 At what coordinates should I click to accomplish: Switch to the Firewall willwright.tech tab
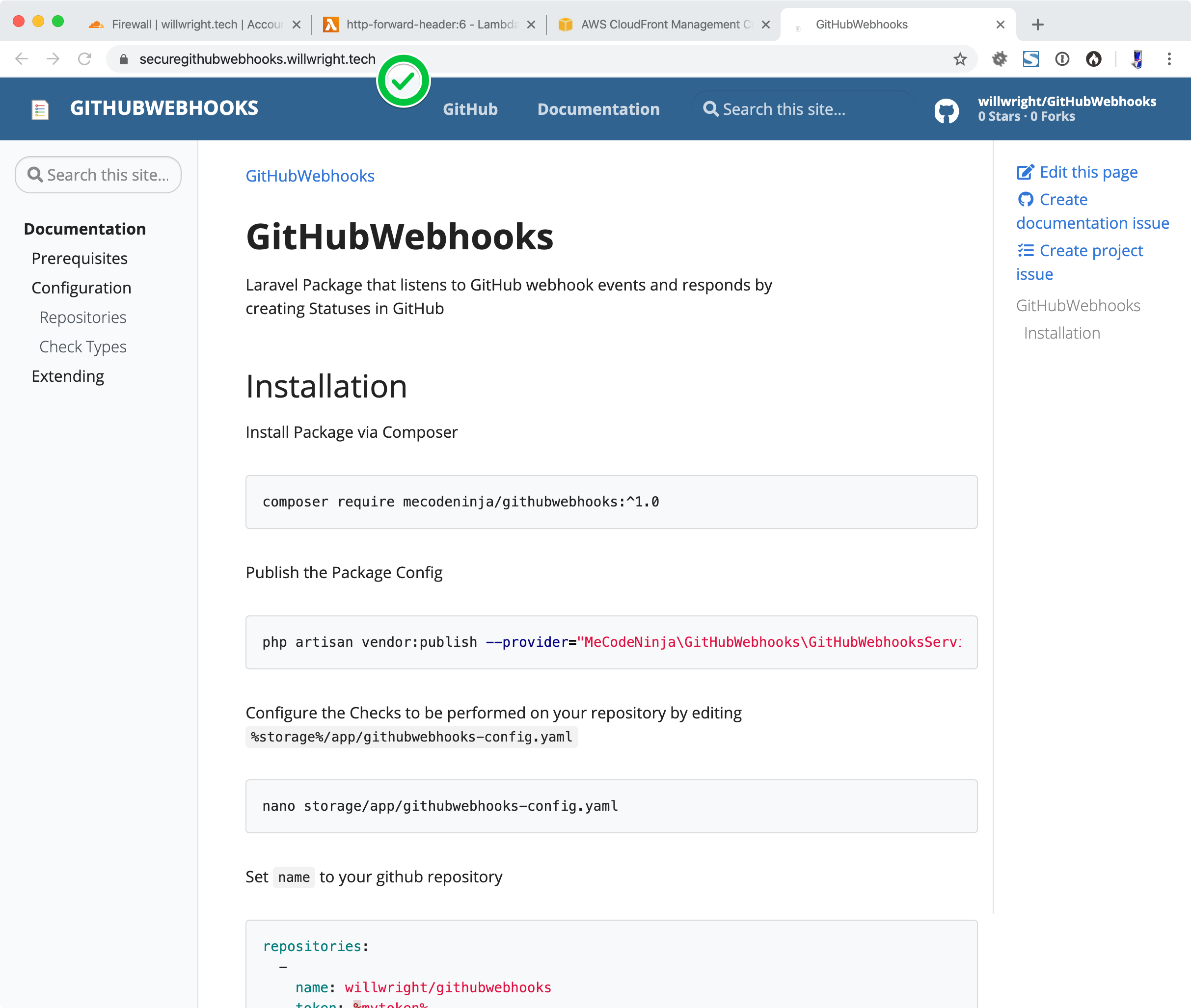point(194,25)
